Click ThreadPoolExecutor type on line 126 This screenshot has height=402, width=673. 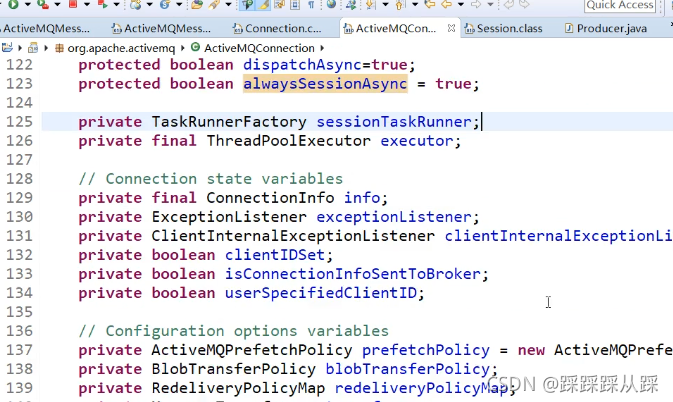point(288,141)
